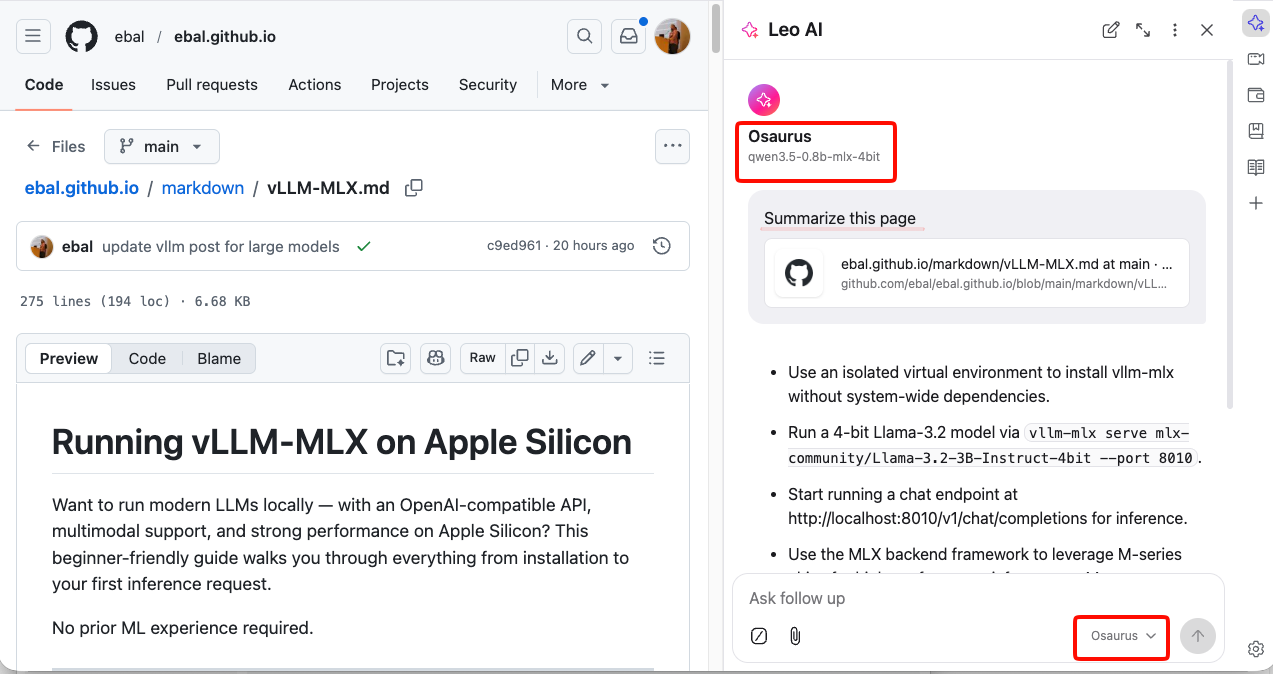Open the ebal.github.io repository link in header
This screenshot has width=1273, height=674.
[225, 37]
